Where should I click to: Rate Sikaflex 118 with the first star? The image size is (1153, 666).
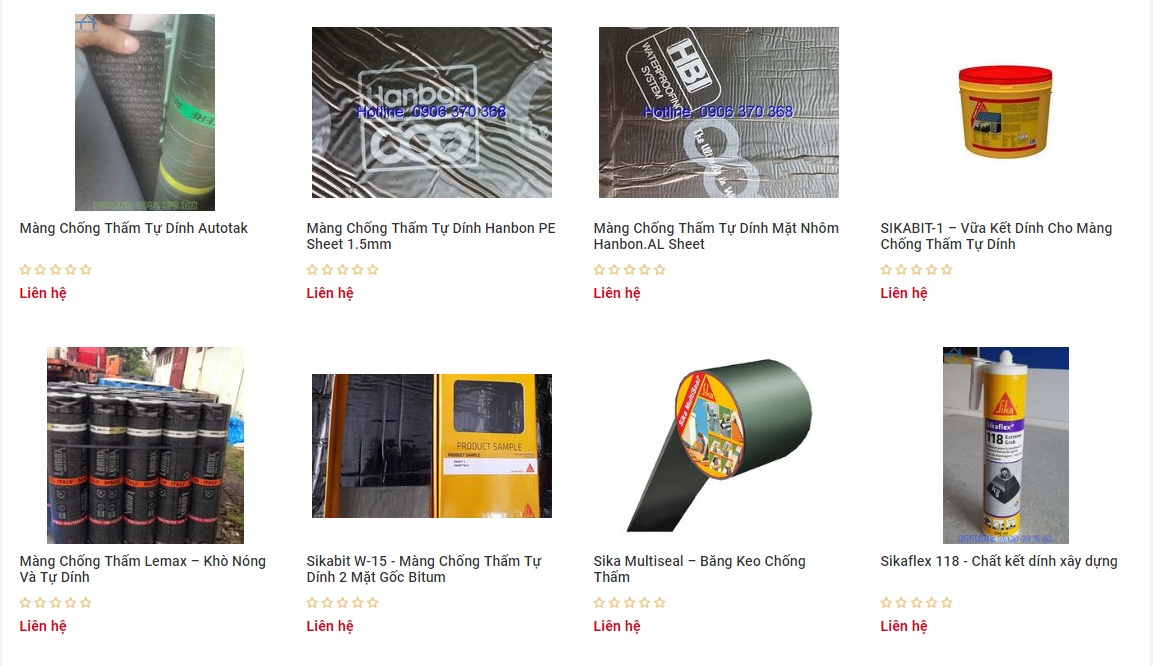click(886, 603)
